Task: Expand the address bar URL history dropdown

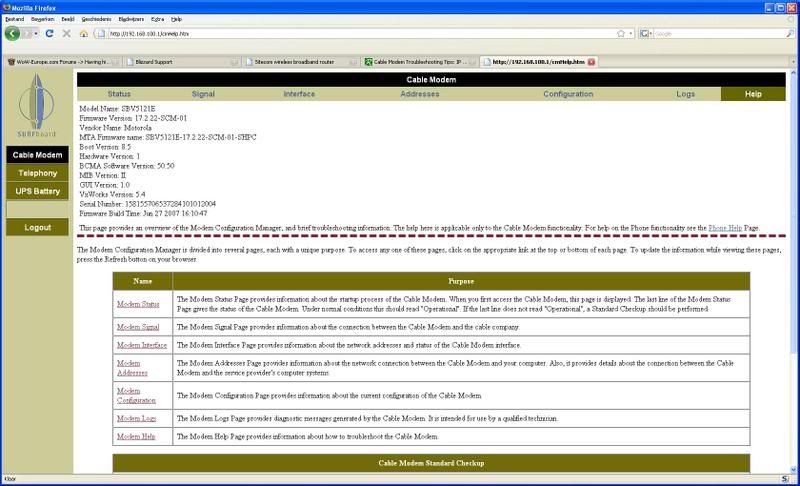Action: pyautogui.click(x=633, y=33)
